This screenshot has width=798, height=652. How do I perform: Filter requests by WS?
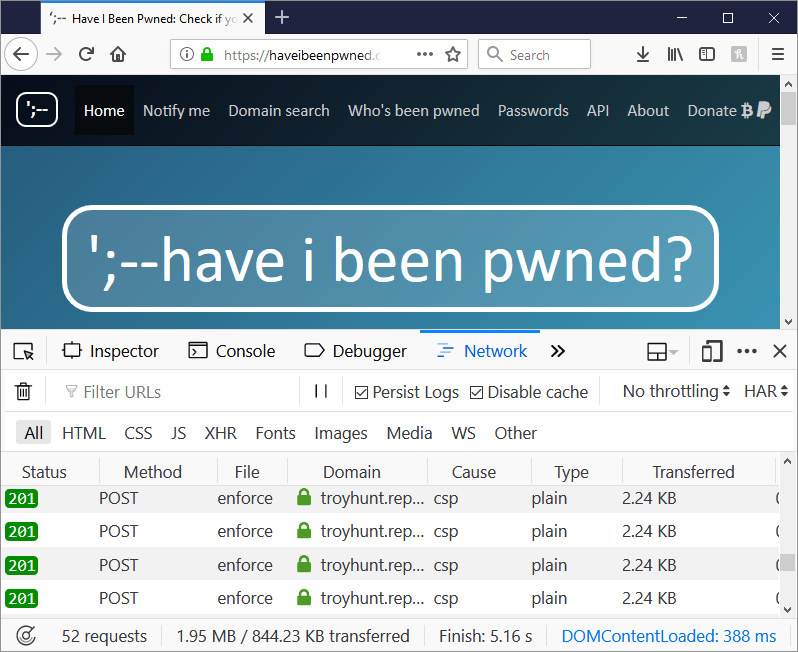[463, 433]
